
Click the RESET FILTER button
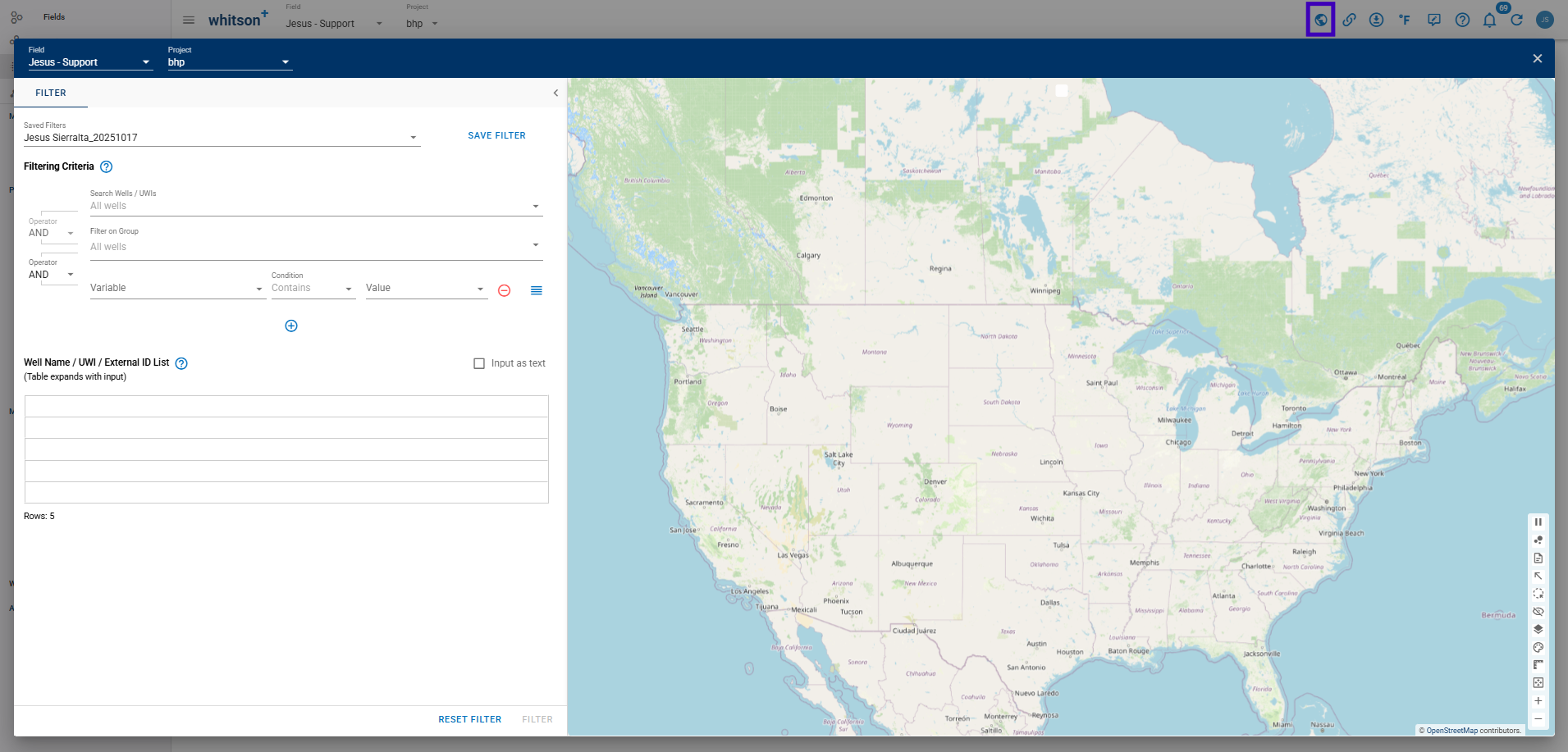[x=469, y=719]
